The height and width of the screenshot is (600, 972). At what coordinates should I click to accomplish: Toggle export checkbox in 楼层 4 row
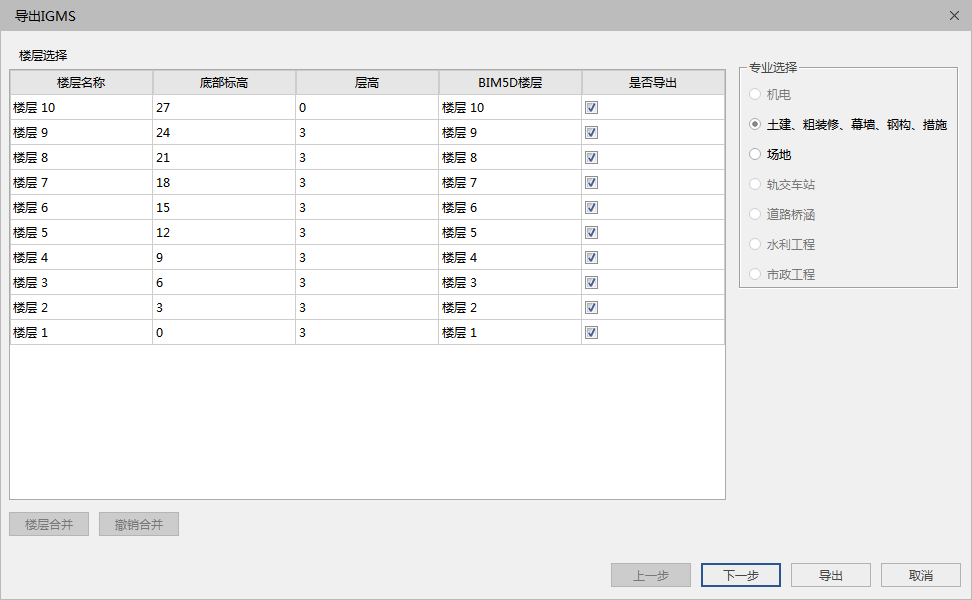coord(591,258)
